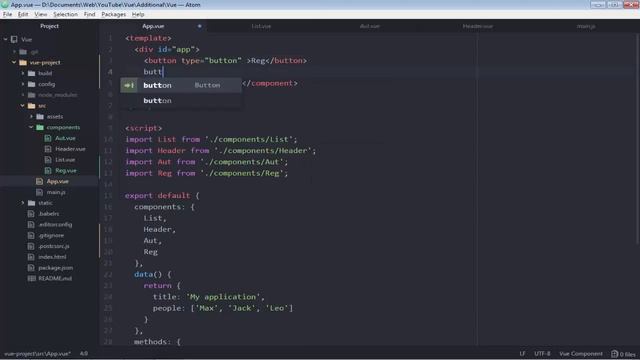
Task: Expand the static folder arrow
Action: (23, 203)
